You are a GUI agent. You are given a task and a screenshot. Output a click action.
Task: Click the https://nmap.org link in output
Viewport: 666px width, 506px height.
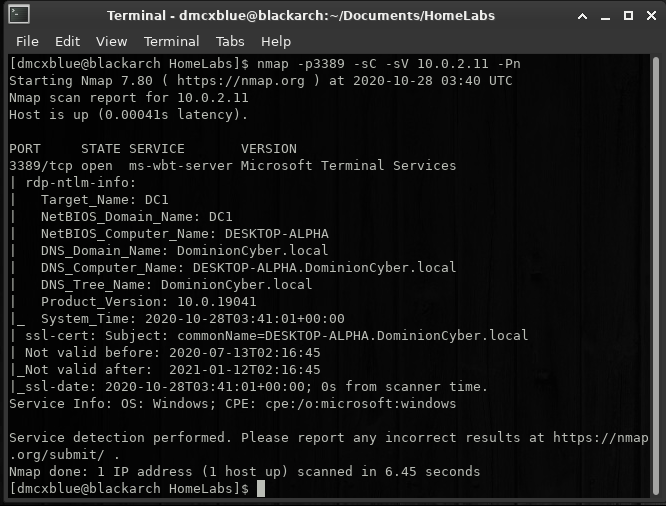tap(241, 81)
